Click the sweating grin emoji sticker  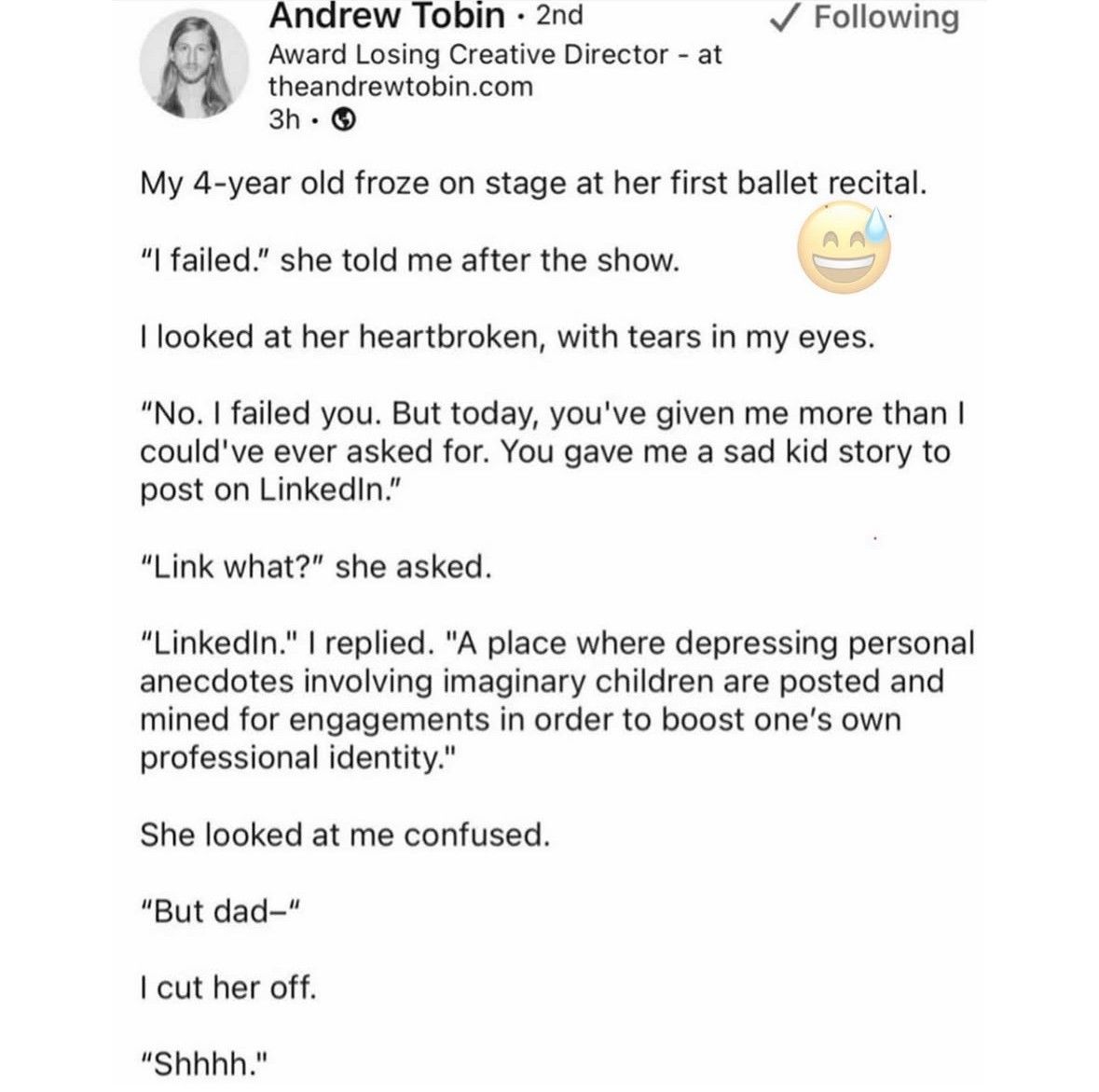tap(845, 247)
